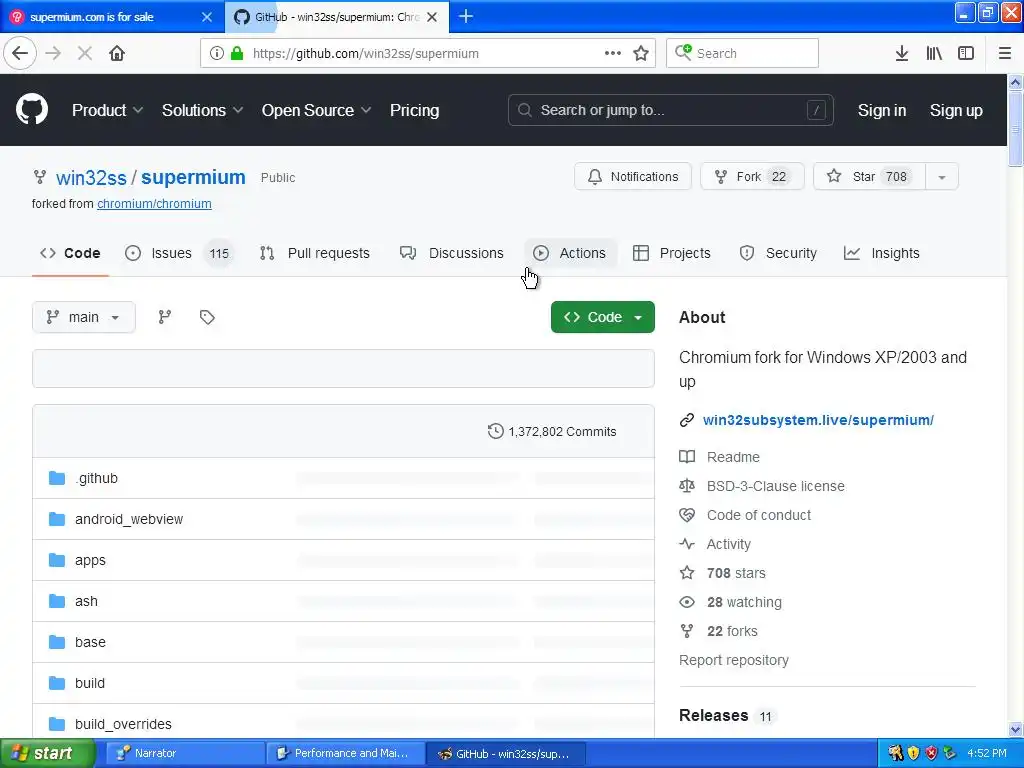This screenshot has width=1024, height=768.
Task: Show site information icon in address bar
Action: click(x=217, y=53)
